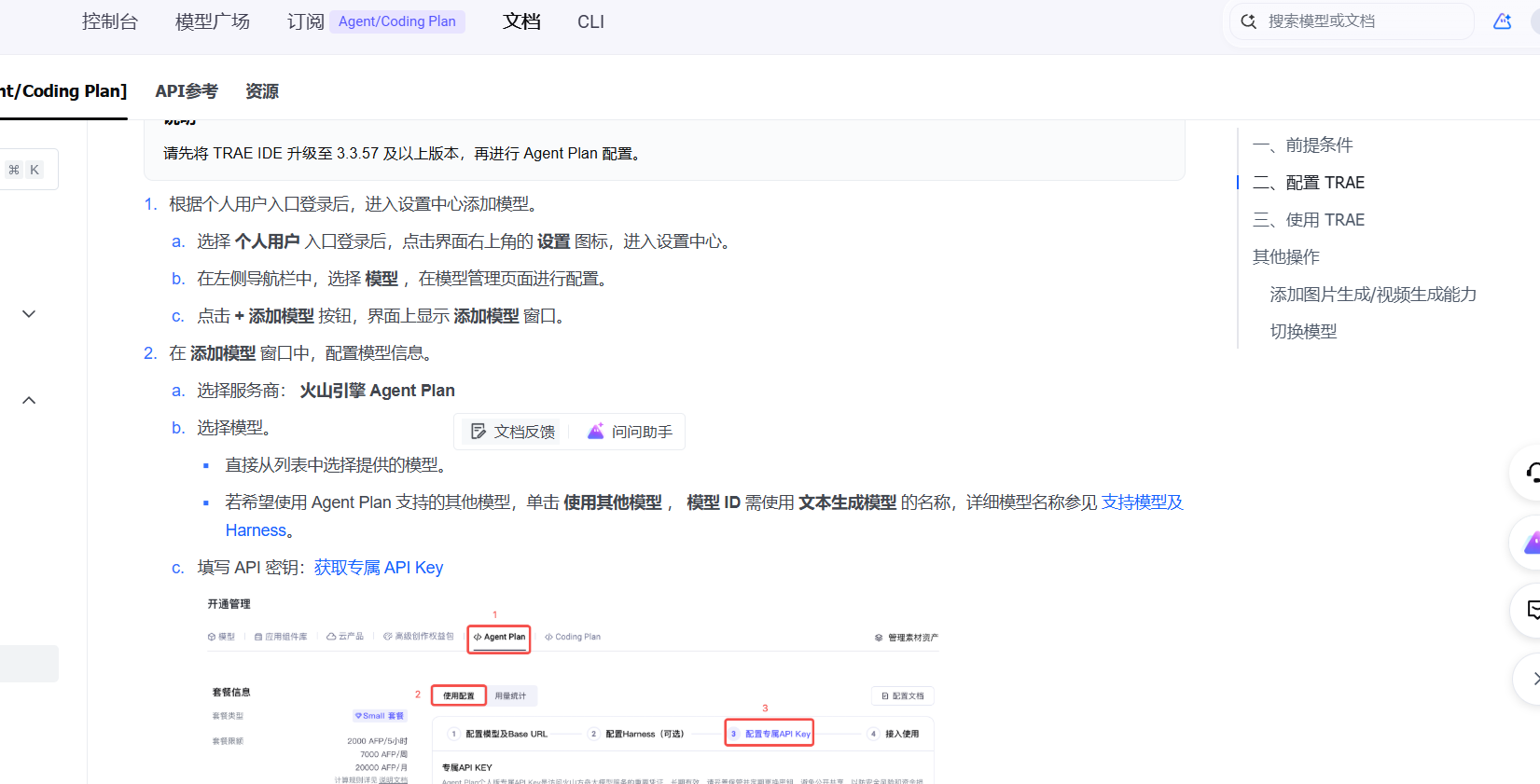The image size is (1540, 784).
Task: Click the text '填写 API 密钥:'
Action: [251, 568]
